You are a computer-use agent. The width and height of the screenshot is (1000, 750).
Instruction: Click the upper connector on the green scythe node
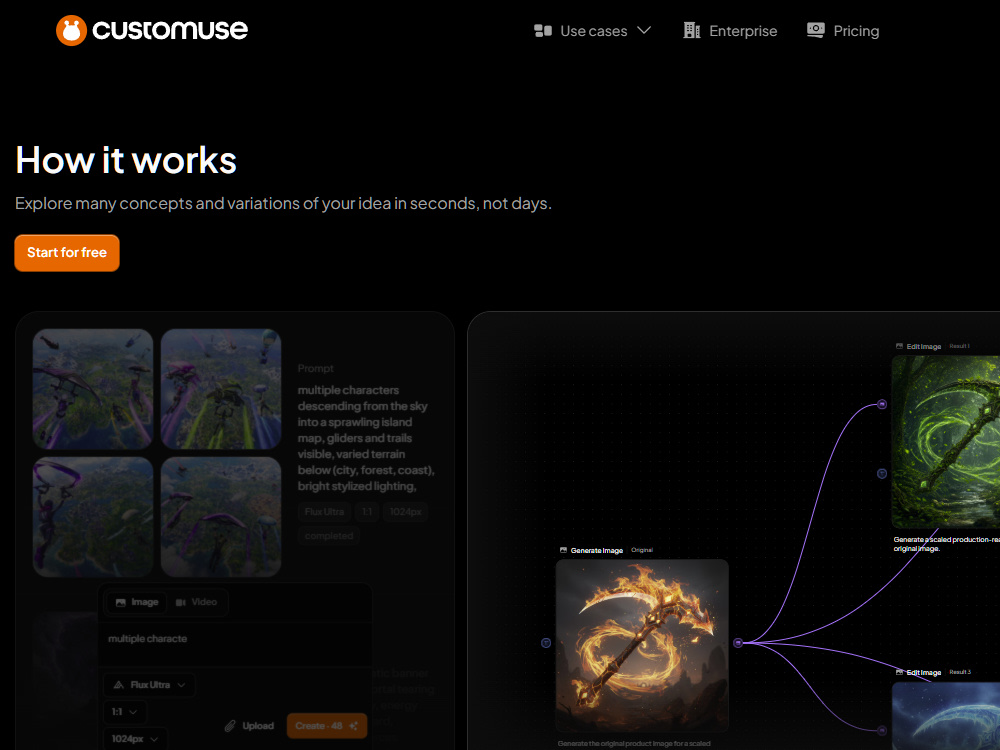[882, 404]
